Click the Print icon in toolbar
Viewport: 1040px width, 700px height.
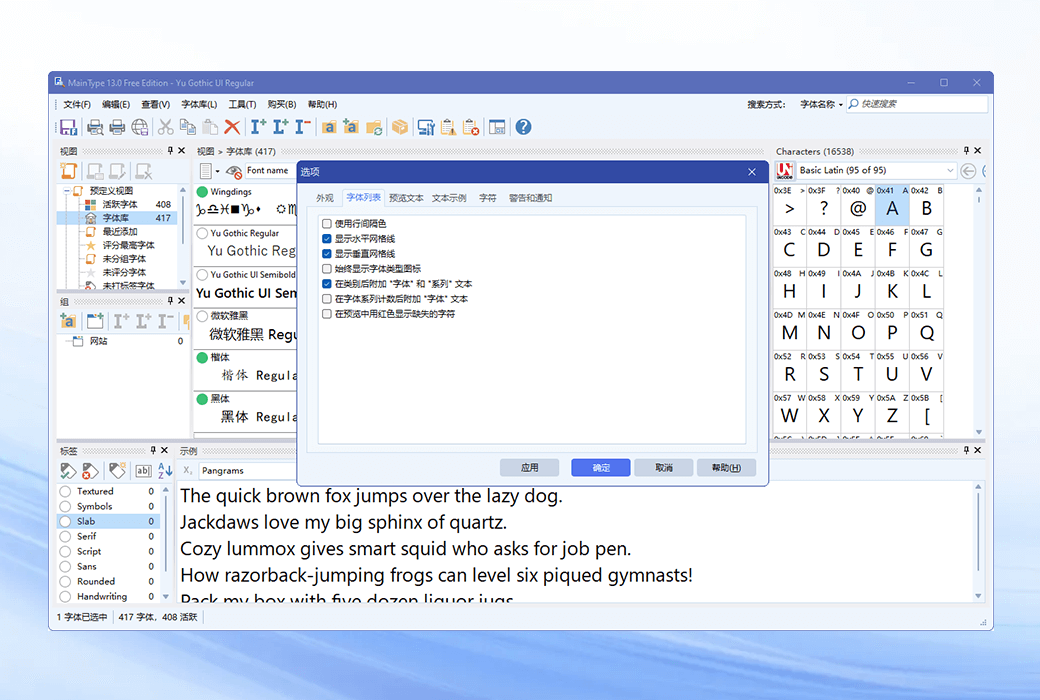[x=117, y=127]
